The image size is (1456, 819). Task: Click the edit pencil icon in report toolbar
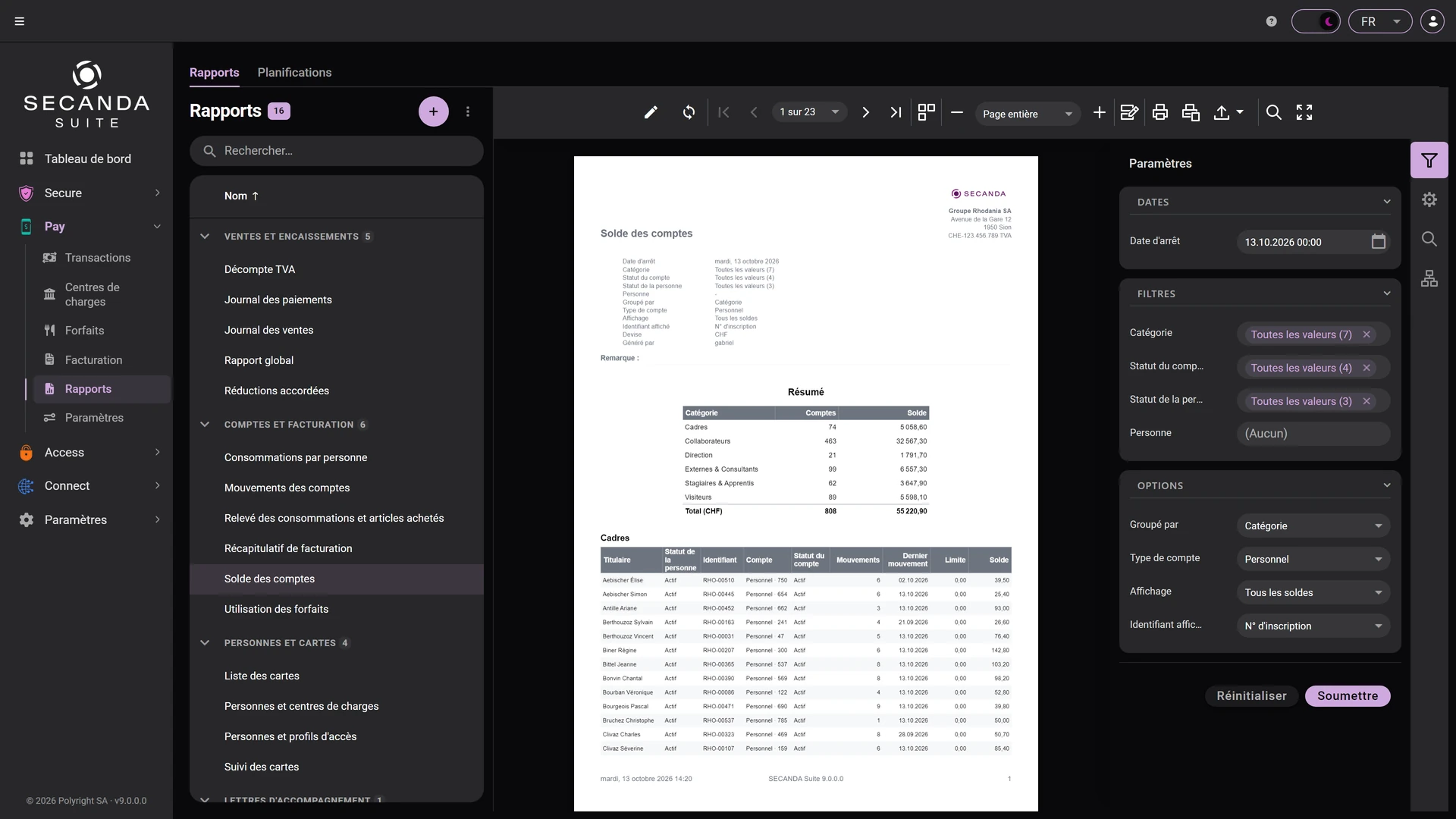[x=651, y=112]
